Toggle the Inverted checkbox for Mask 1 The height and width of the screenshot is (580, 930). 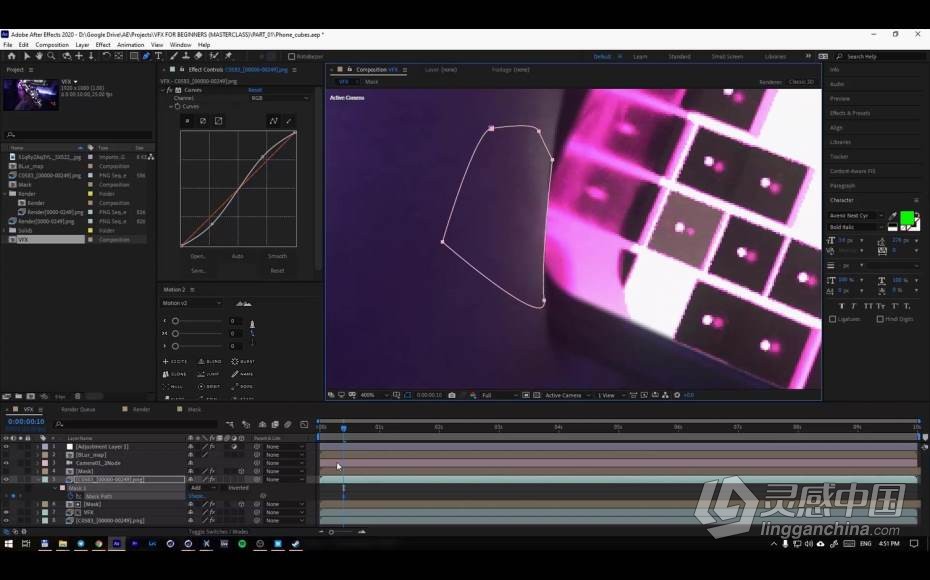[x=224, y=487]
